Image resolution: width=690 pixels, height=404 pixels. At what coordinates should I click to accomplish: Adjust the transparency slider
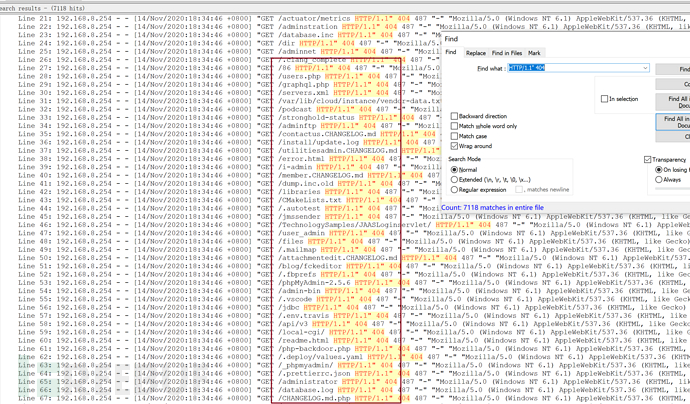coord(672,189)
